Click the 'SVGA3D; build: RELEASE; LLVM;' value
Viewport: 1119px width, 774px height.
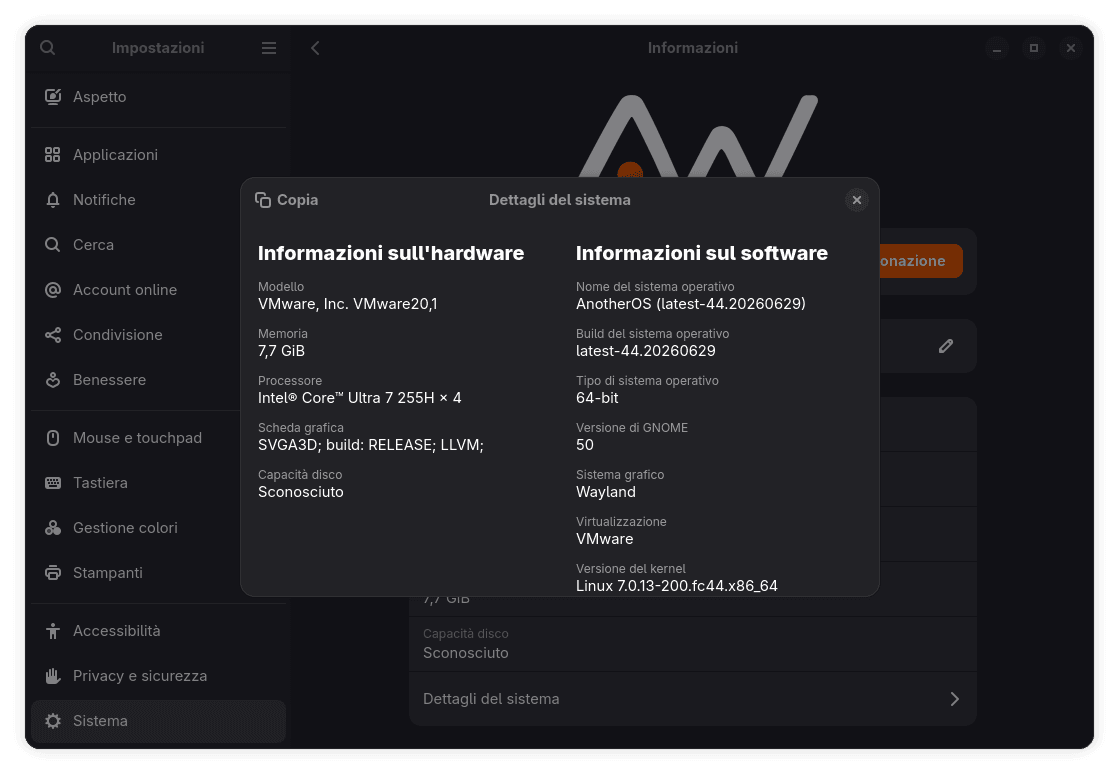coord(370,445)
